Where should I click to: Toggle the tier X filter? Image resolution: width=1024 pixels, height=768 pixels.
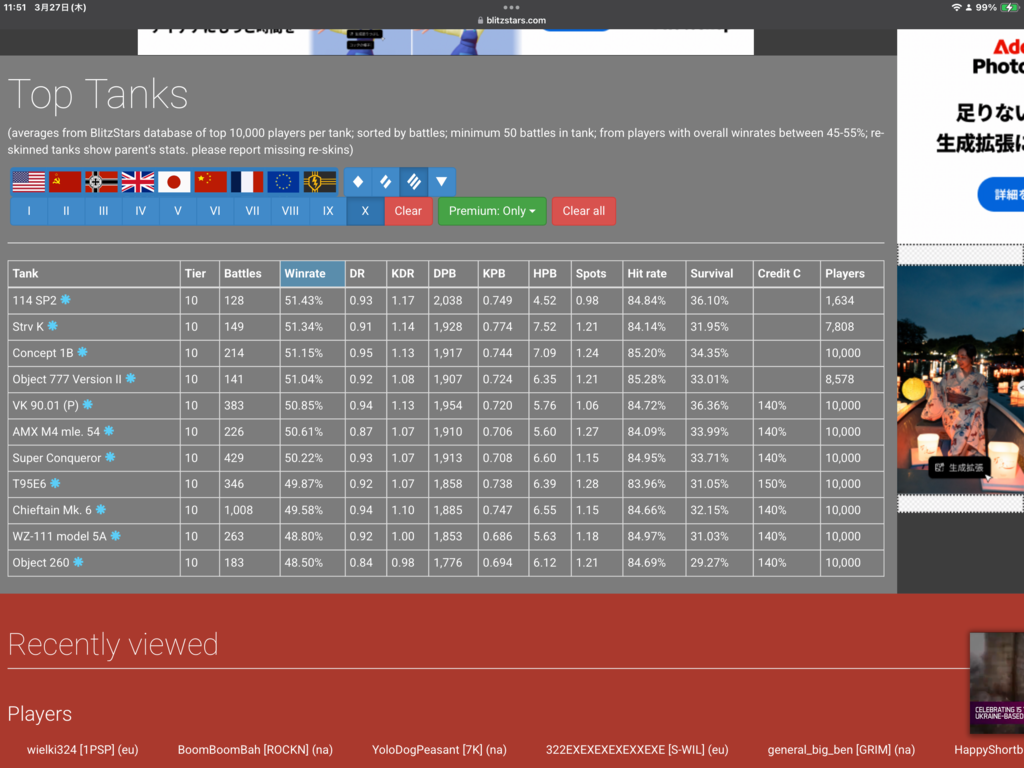365,211
